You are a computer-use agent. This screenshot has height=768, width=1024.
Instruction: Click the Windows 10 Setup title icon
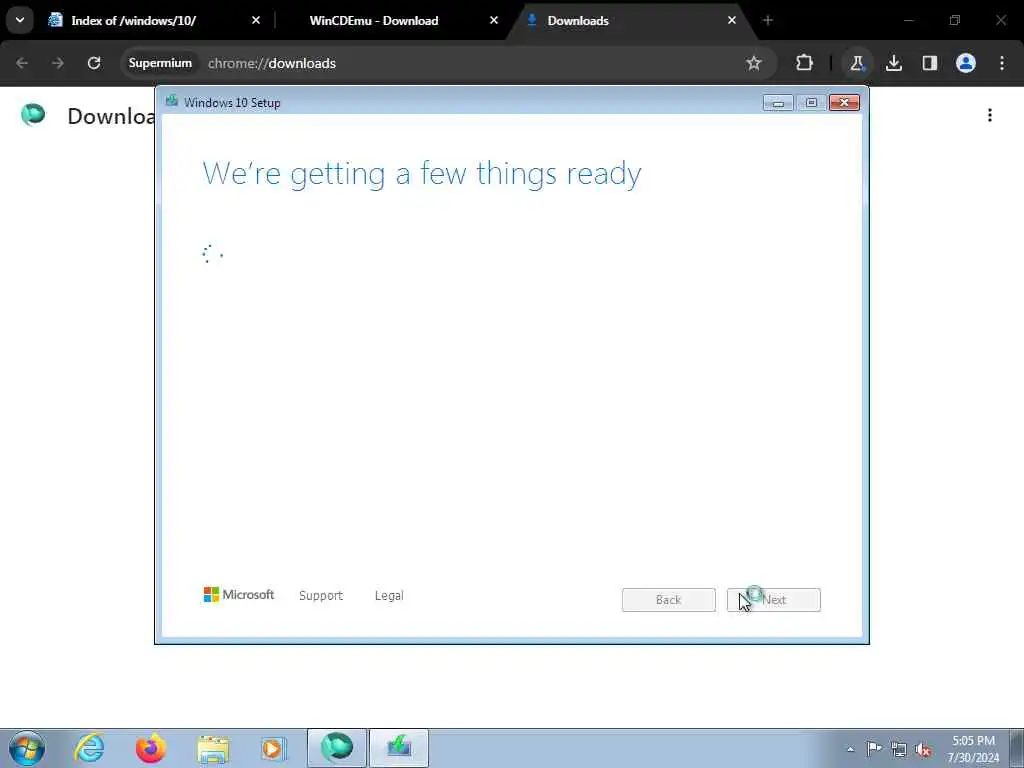pyautogui.click(x=172, y=101)
